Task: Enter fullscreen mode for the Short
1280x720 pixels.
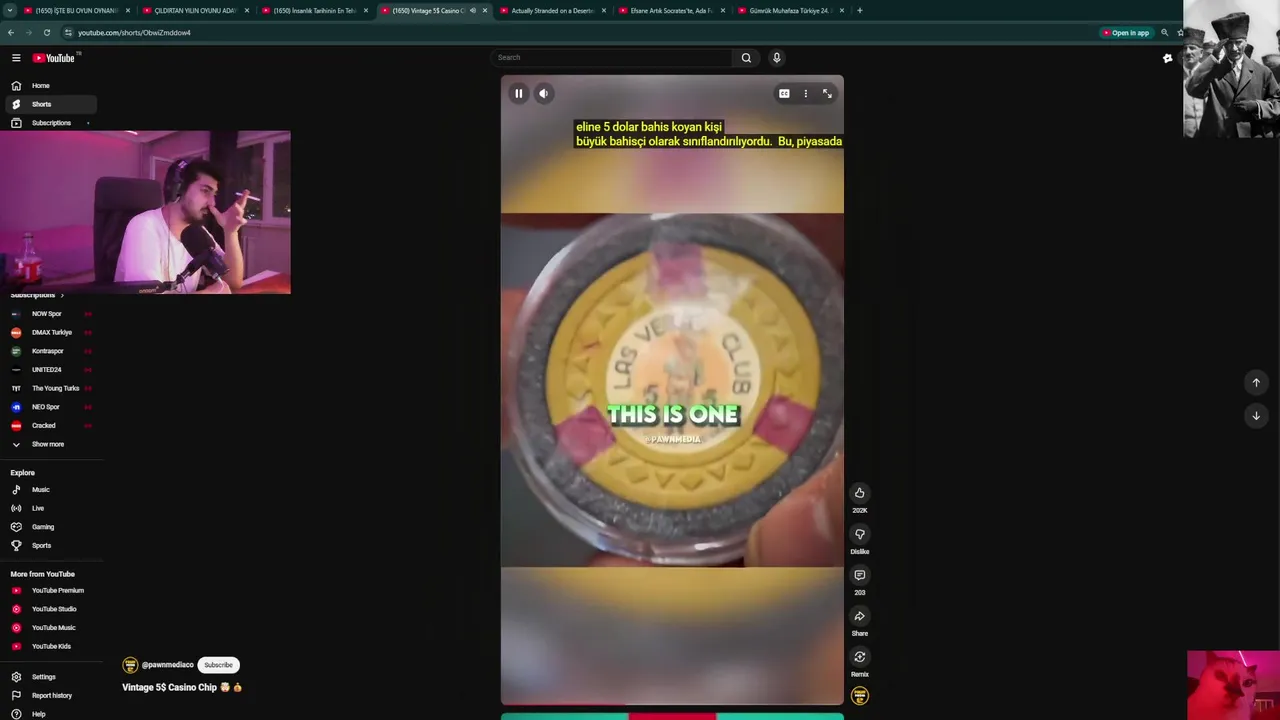Action: click(x=827, y=94)
